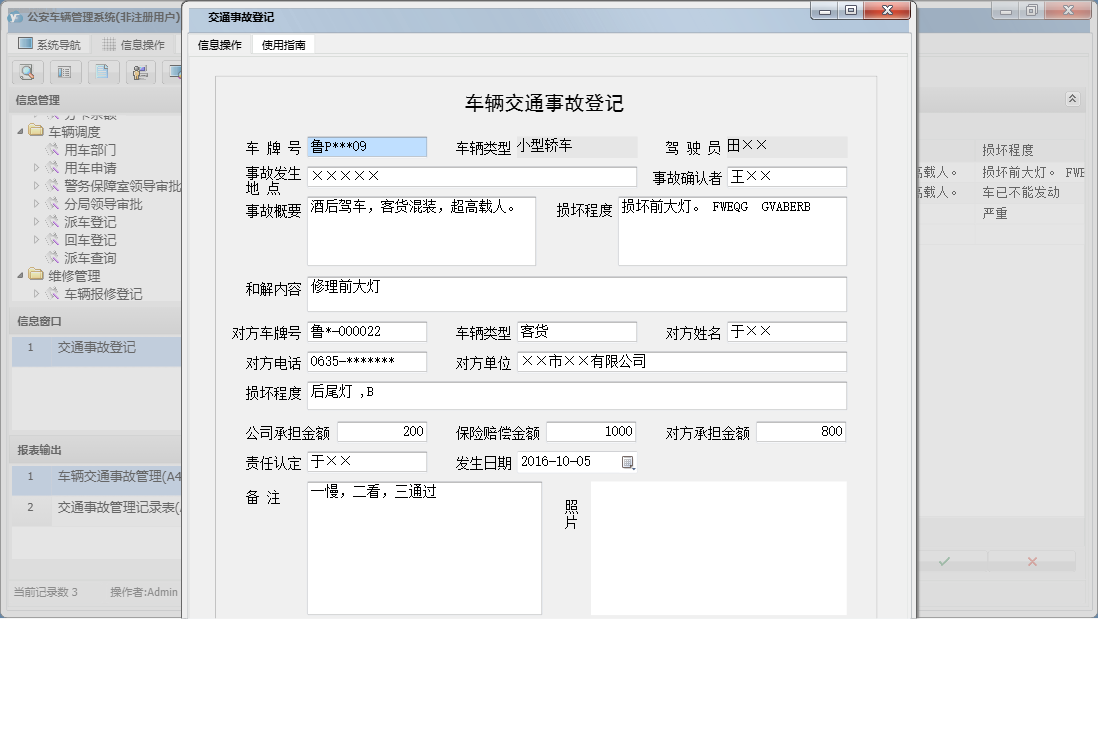Click the user settings toolbar icon
This screenshot has width=1098, height=745.
140,71
